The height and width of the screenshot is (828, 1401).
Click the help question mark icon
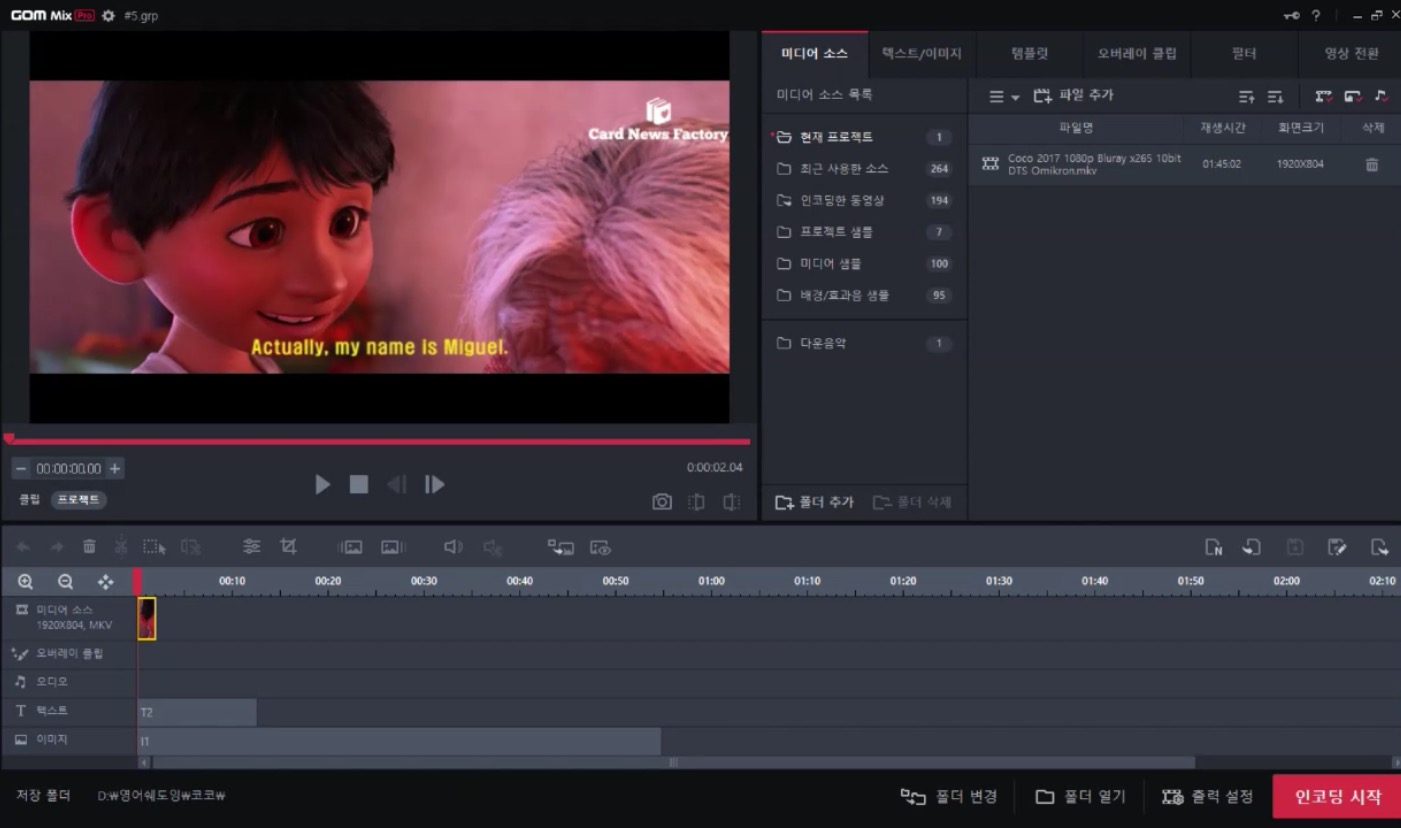tap(1316, 15)
